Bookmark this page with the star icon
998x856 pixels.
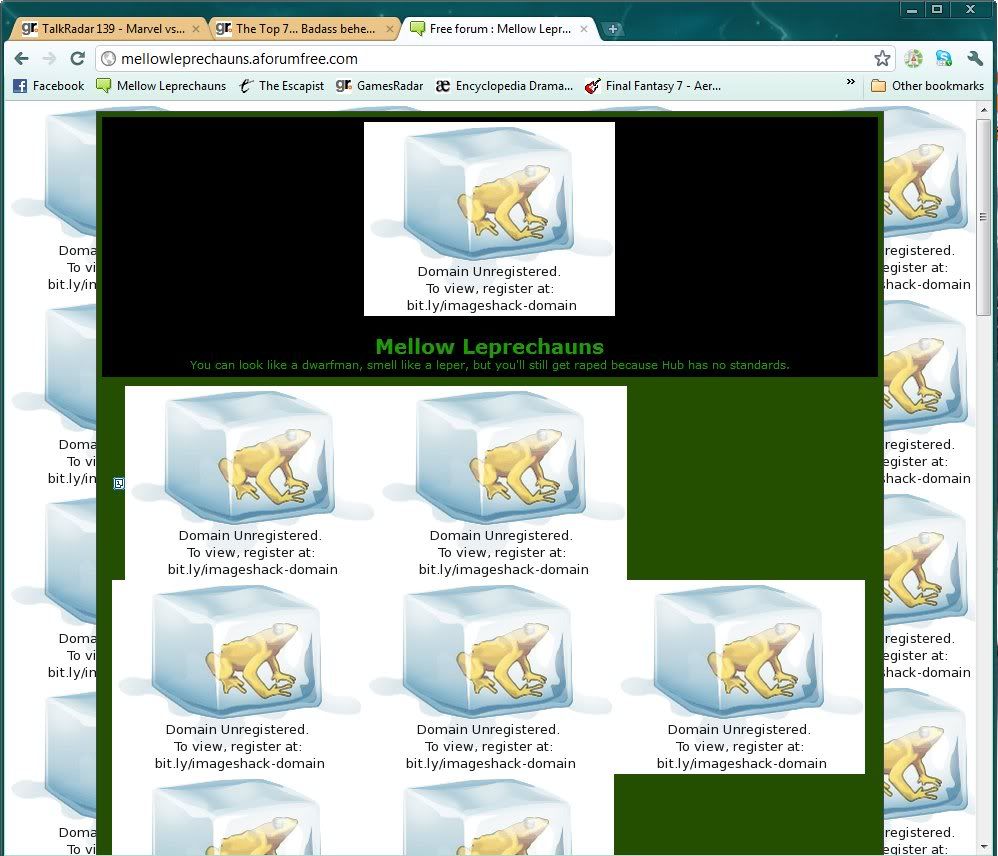(x=882, y=59)
